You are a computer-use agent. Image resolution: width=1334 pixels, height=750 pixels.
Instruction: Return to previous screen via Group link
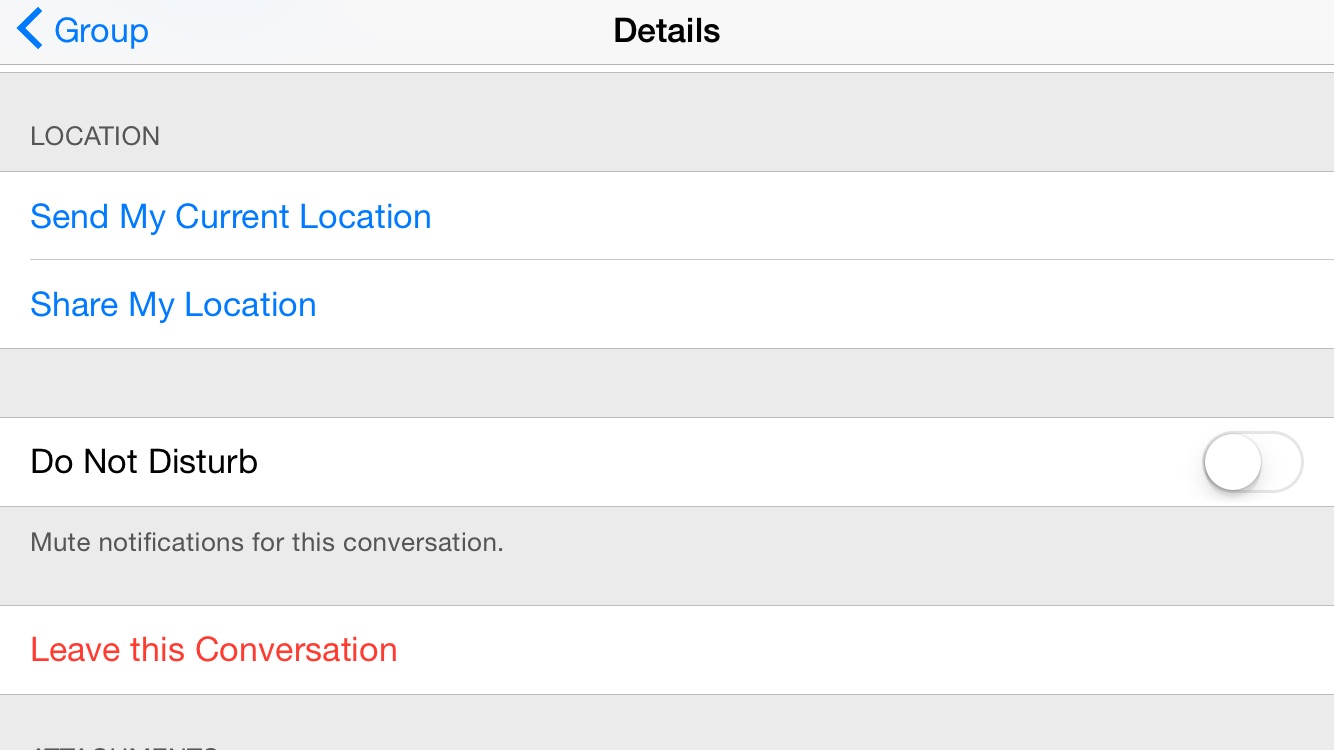[101, 30]
